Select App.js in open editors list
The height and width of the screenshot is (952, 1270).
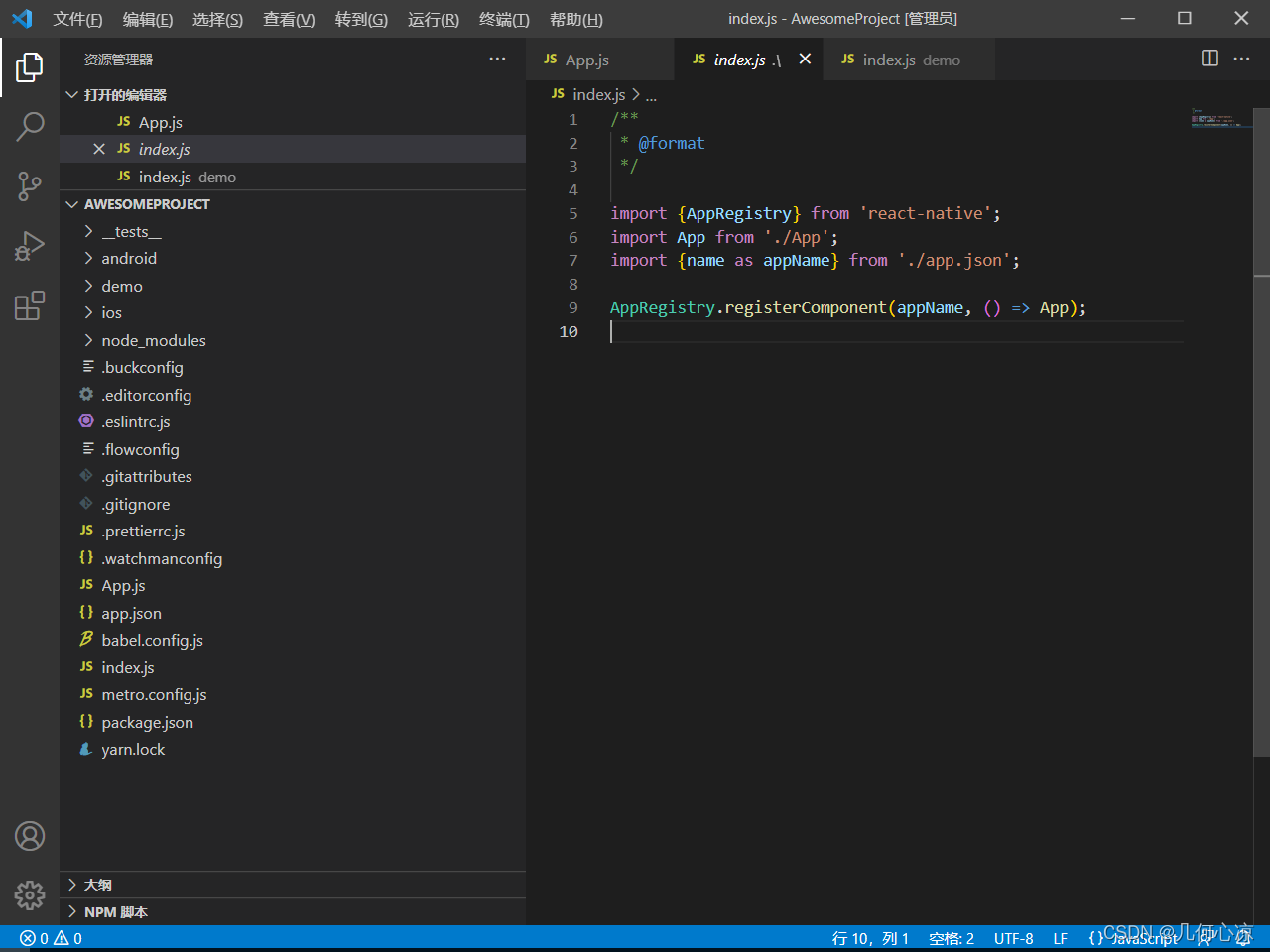click(x=293, y=122)
